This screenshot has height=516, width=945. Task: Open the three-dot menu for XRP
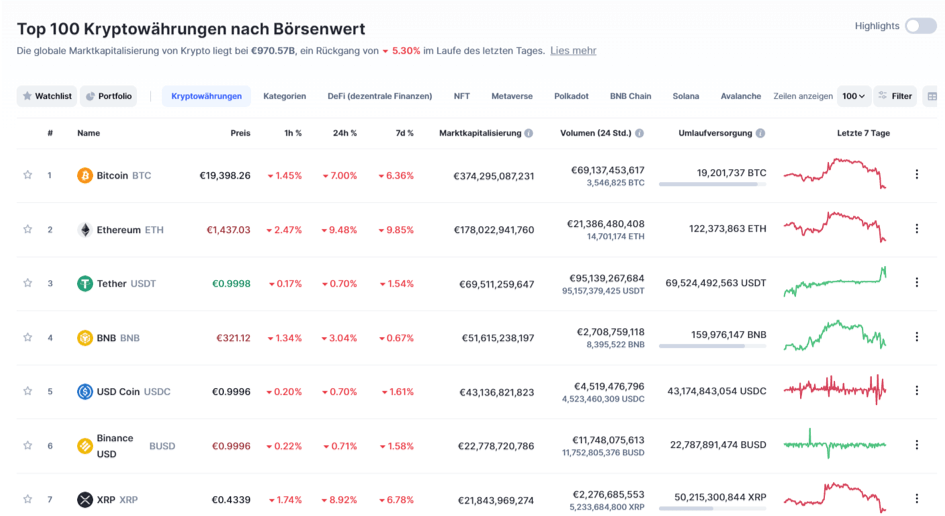coord(917,499)
